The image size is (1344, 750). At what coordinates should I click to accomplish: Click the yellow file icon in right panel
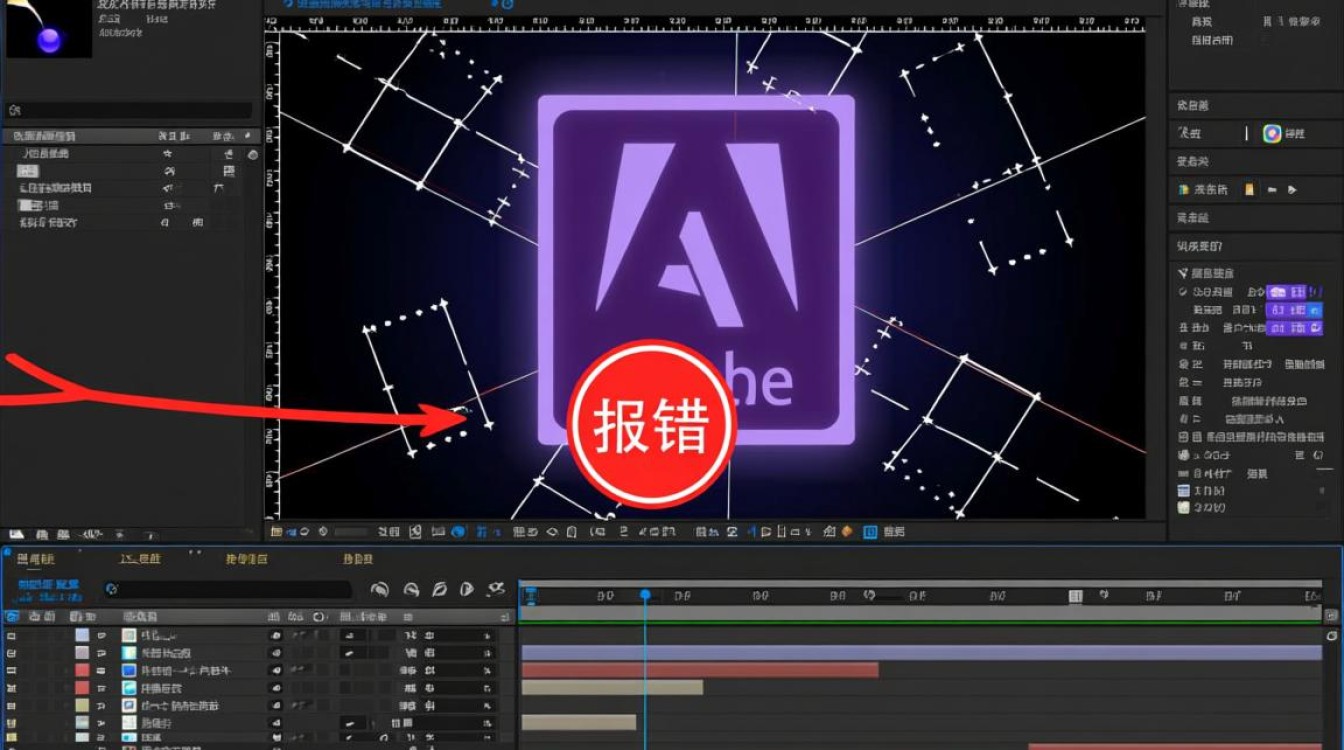[x=1249, y=189]
